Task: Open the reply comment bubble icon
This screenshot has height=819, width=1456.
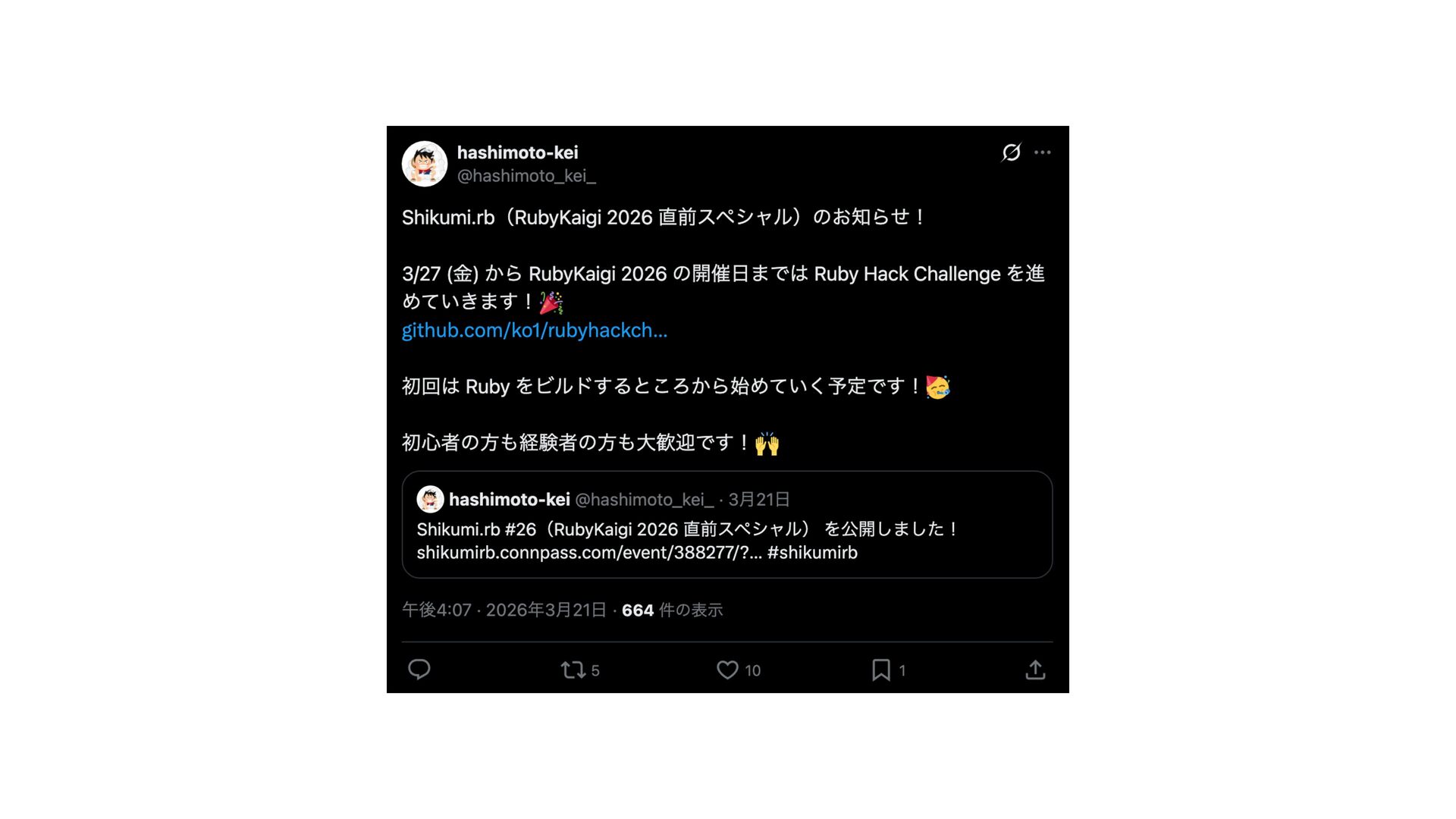Action: pyautogui.click(x=419, y=670)
